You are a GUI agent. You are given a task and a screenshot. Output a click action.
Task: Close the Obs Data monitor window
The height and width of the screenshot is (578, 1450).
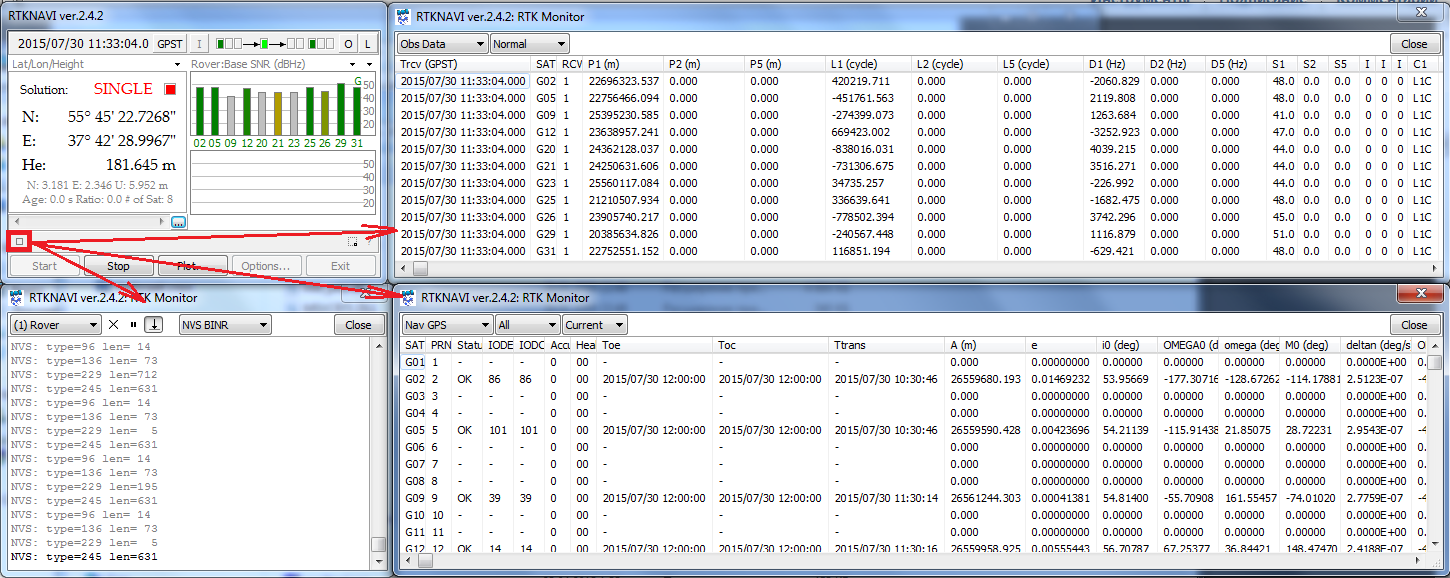[x=1414, y=44]
